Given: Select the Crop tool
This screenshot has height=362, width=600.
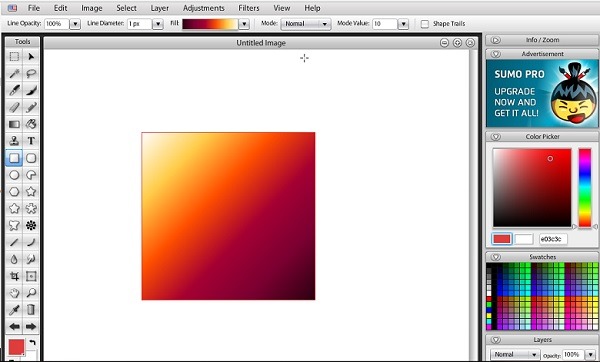Looking at the screenshot, I should pyautogui.click(x=14, y=276).
